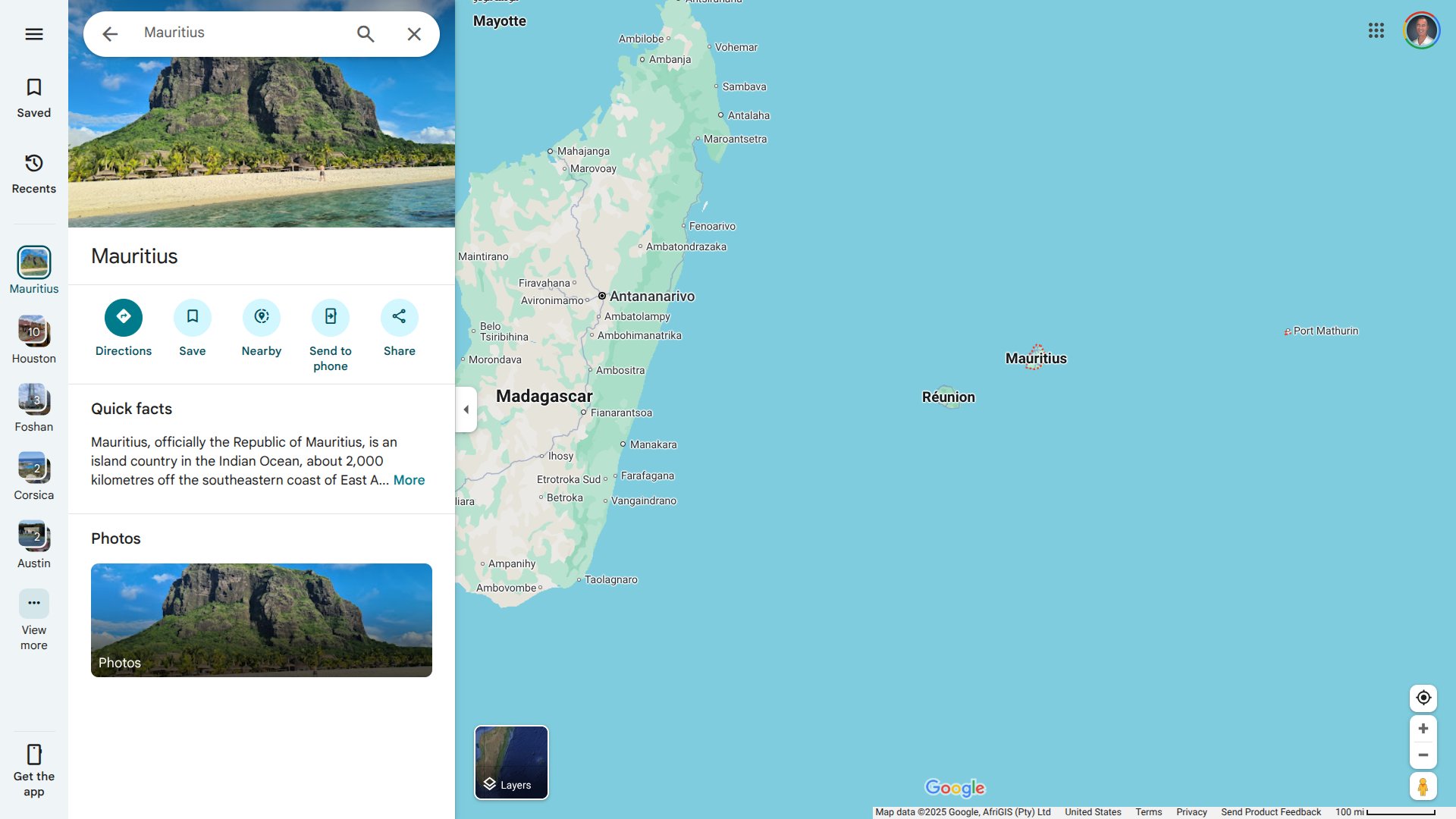Search Nearby places icon
This screenshot has height=819, width=1456.
262,318
